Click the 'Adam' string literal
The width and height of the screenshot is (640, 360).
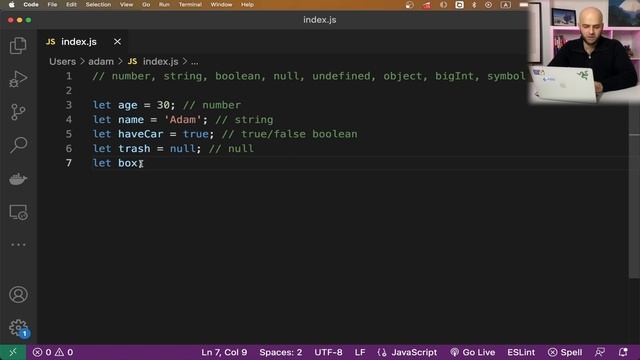click(183, 120)
